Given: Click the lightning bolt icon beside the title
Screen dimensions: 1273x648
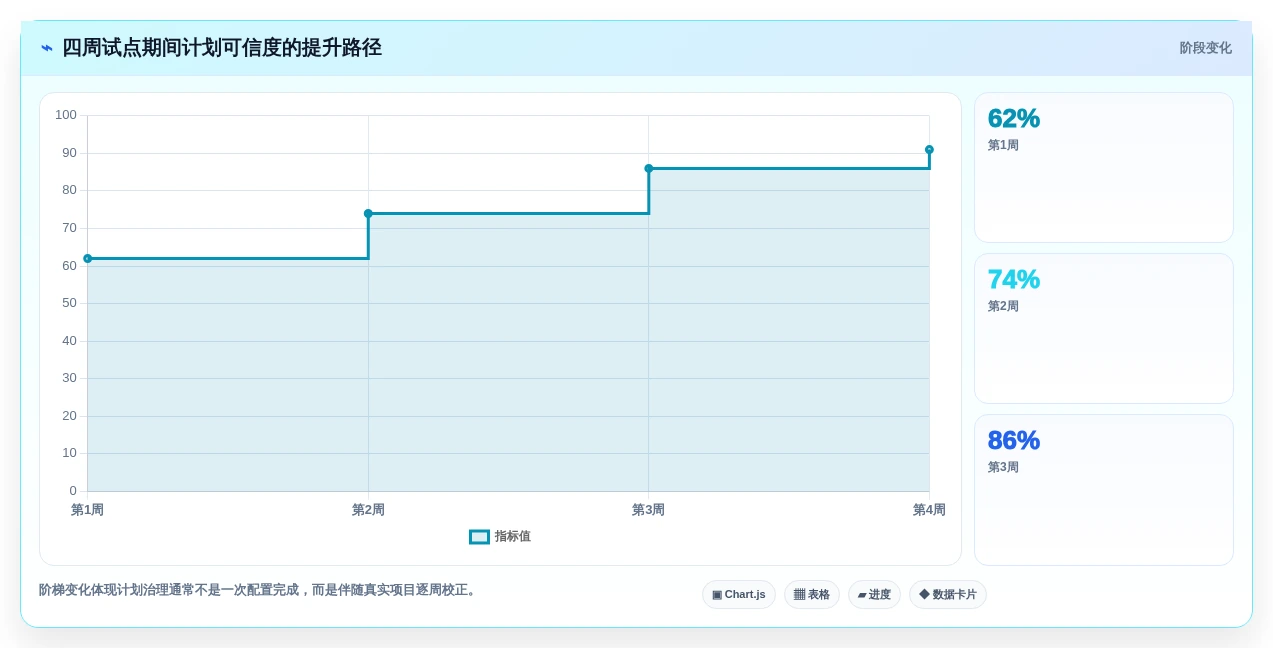Looking at the screenshot, I should [x=47, y=48].
